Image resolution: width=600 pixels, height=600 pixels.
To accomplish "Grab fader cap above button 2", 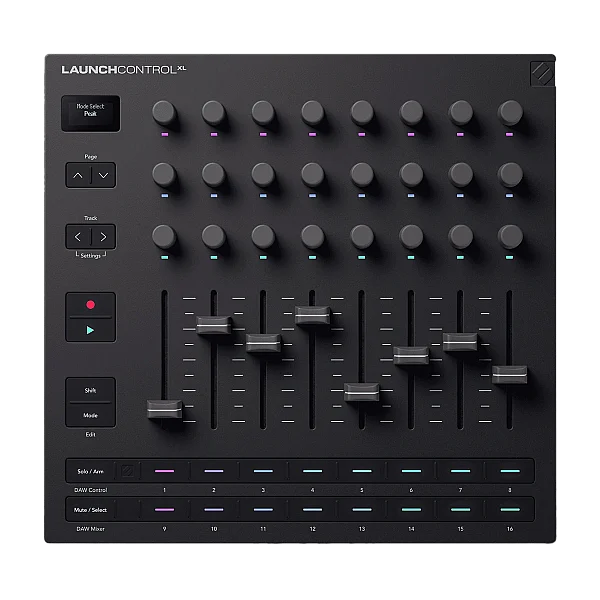I will pyautogui.click(x=214, y=325).
